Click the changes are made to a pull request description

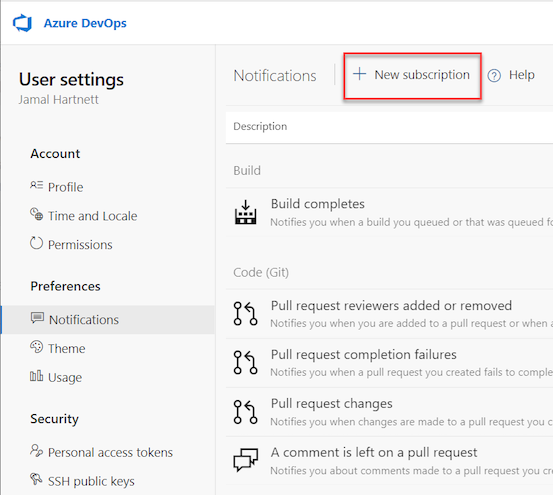[x=412, y=422]
